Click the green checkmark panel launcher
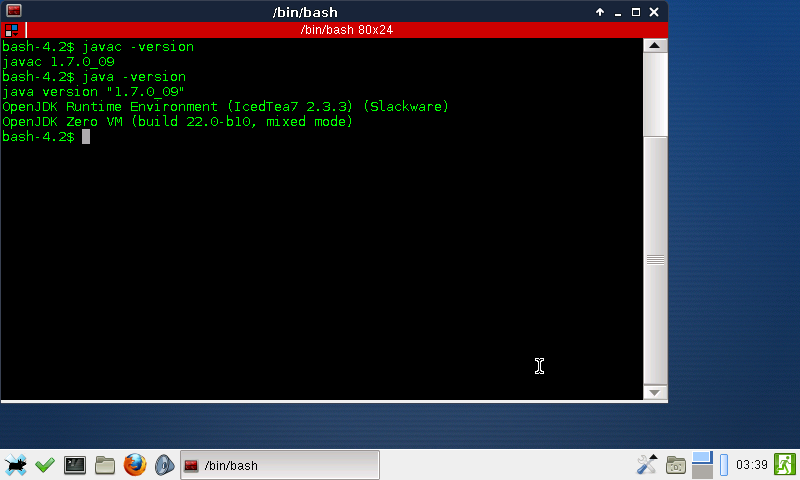800x480 pixels. (45, 465)
